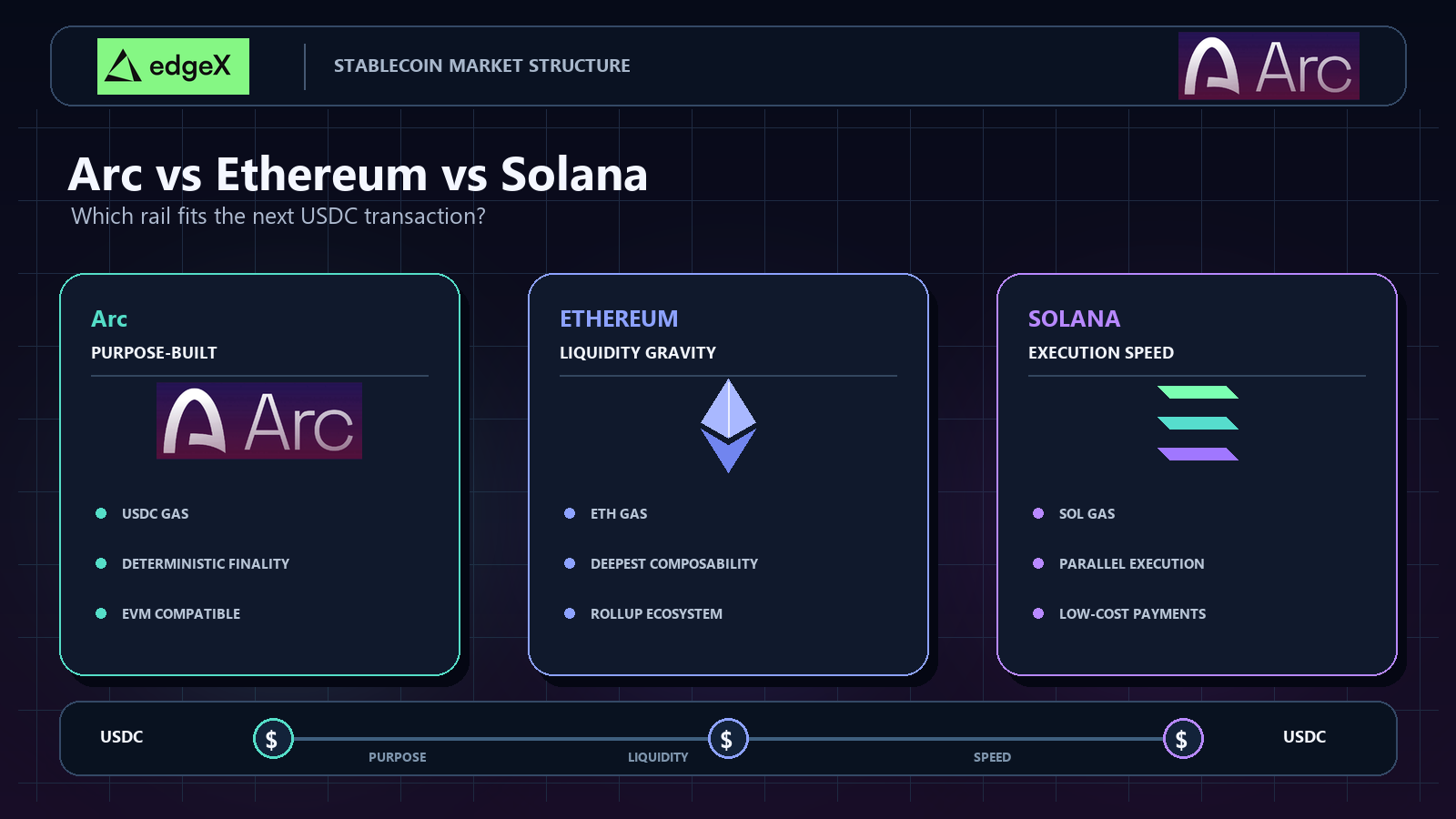Click the Arc logo inside the Arc card

(259, 420)
